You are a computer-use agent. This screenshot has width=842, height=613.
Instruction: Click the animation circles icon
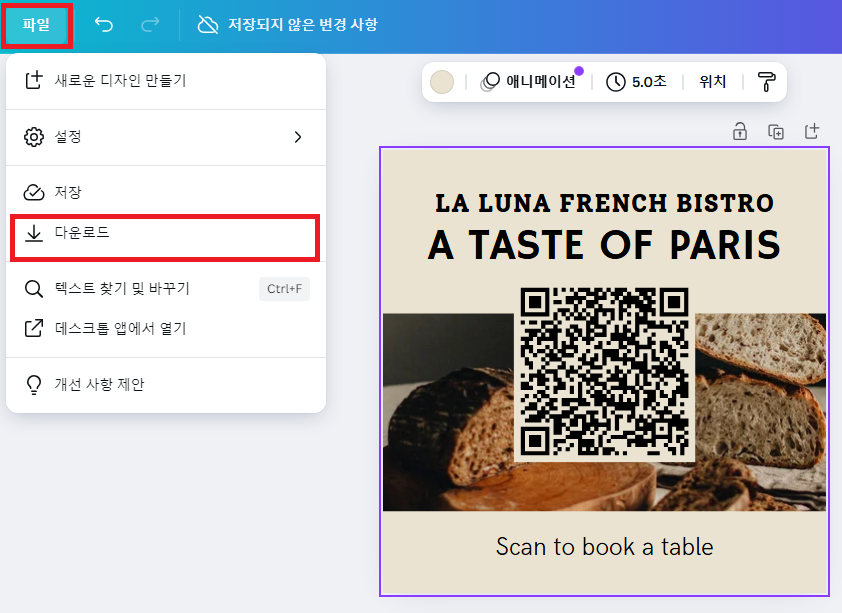(x=490, y=82)
